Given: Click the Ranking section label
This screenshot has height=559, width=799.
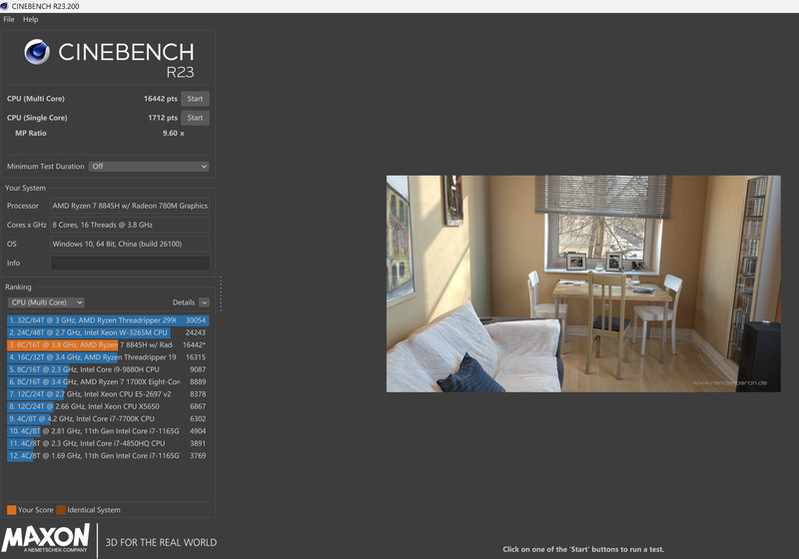Looking at the screenshot, I should tap(18, 287).
